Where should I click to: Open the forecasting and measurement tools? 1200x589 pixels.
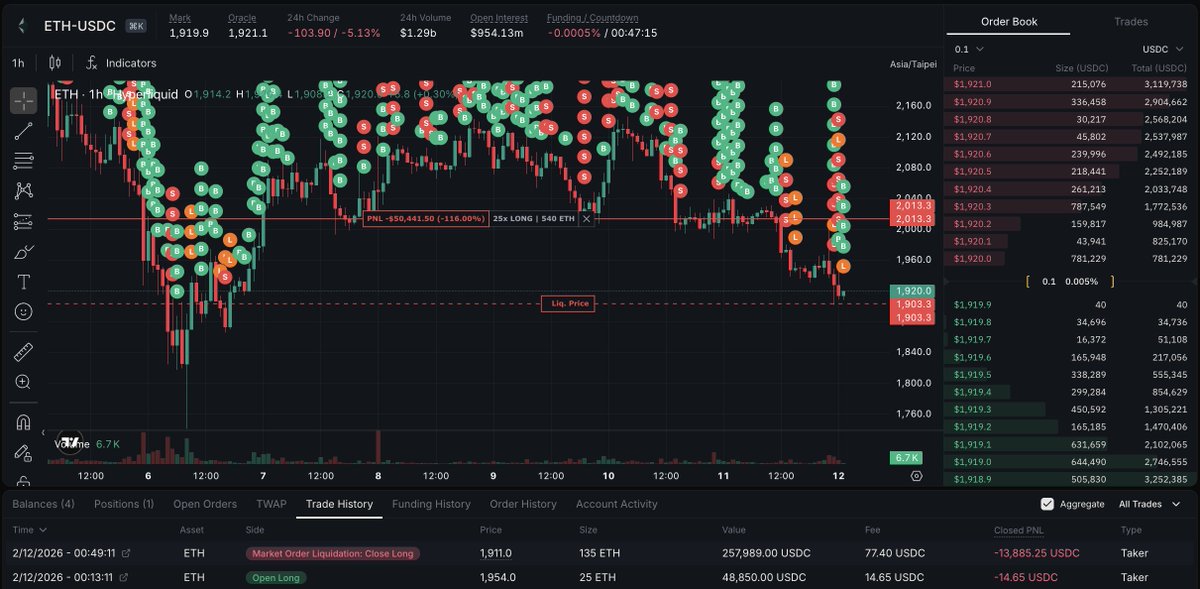click(24, 221)
